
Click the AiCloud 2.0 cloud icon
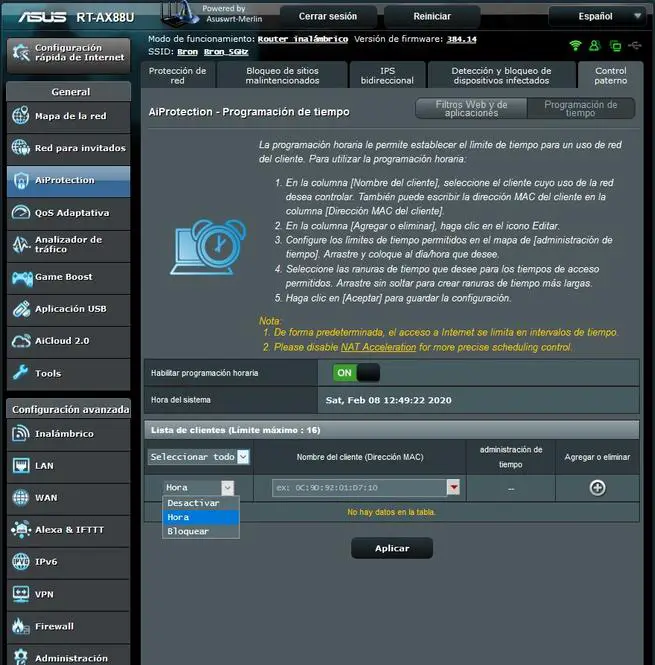(x=21, y=341)
